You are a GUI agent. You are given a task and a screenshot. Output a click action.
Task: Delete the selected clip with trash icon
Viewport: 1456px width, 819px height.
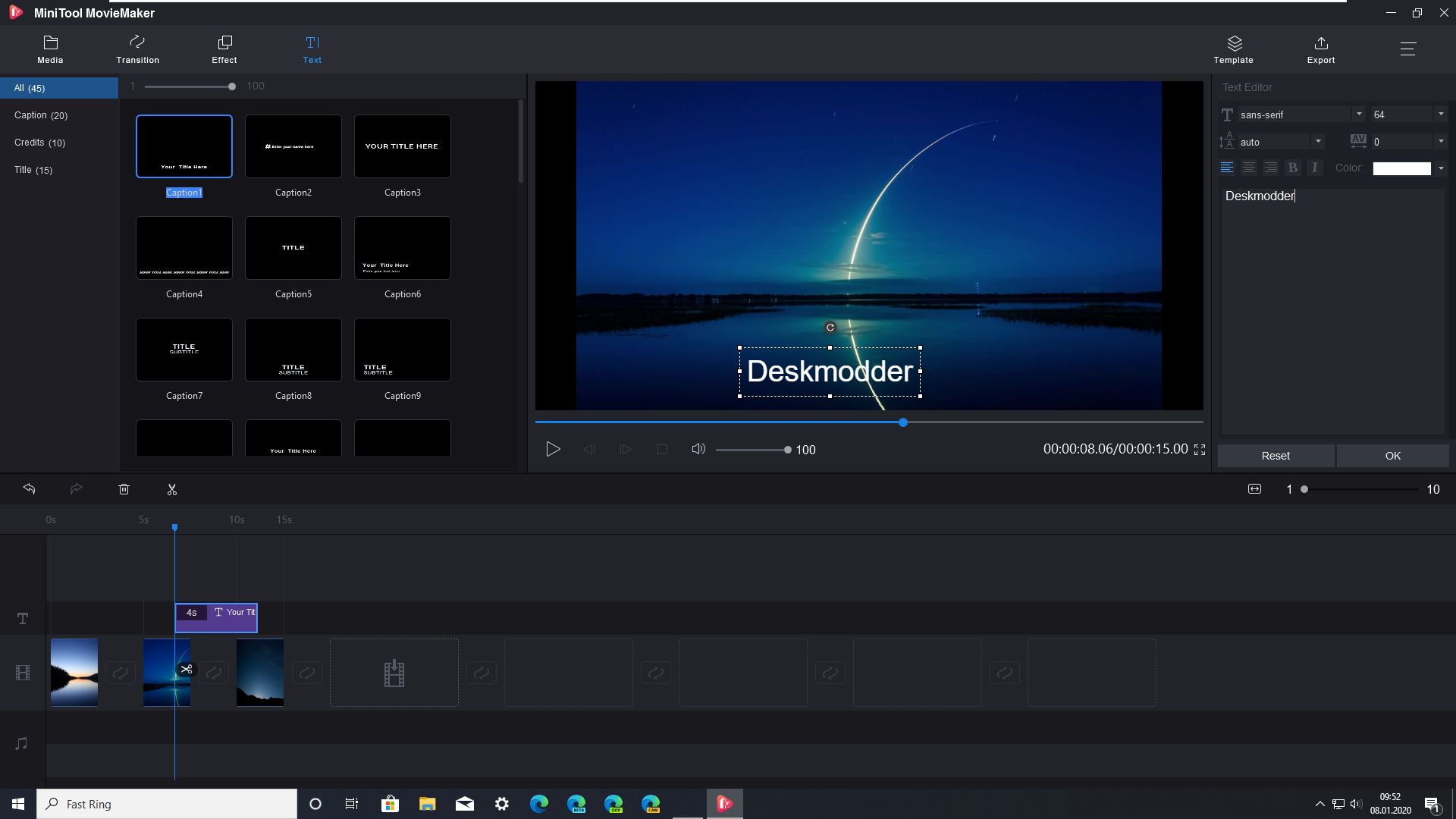[124, 490]
